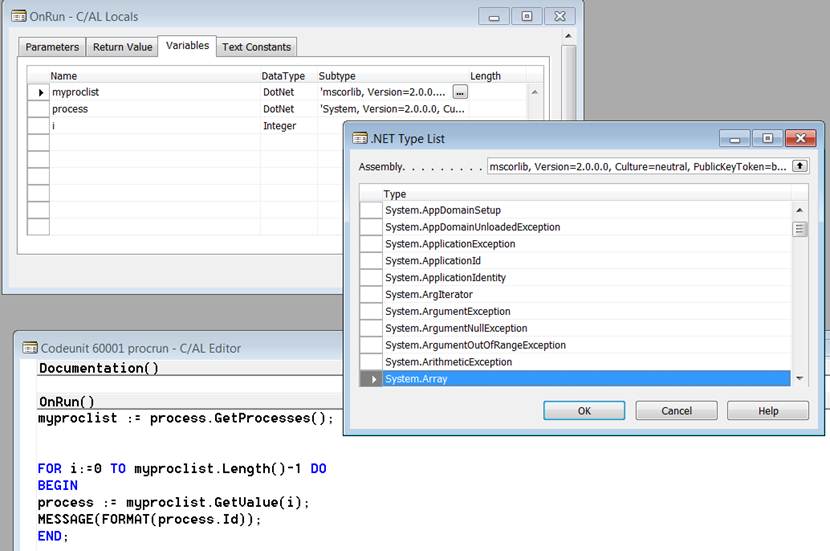This screenshot has width=830, height=551.
Task: Click the OnRun C/AL Locals window icon
Action: point(18,16)
